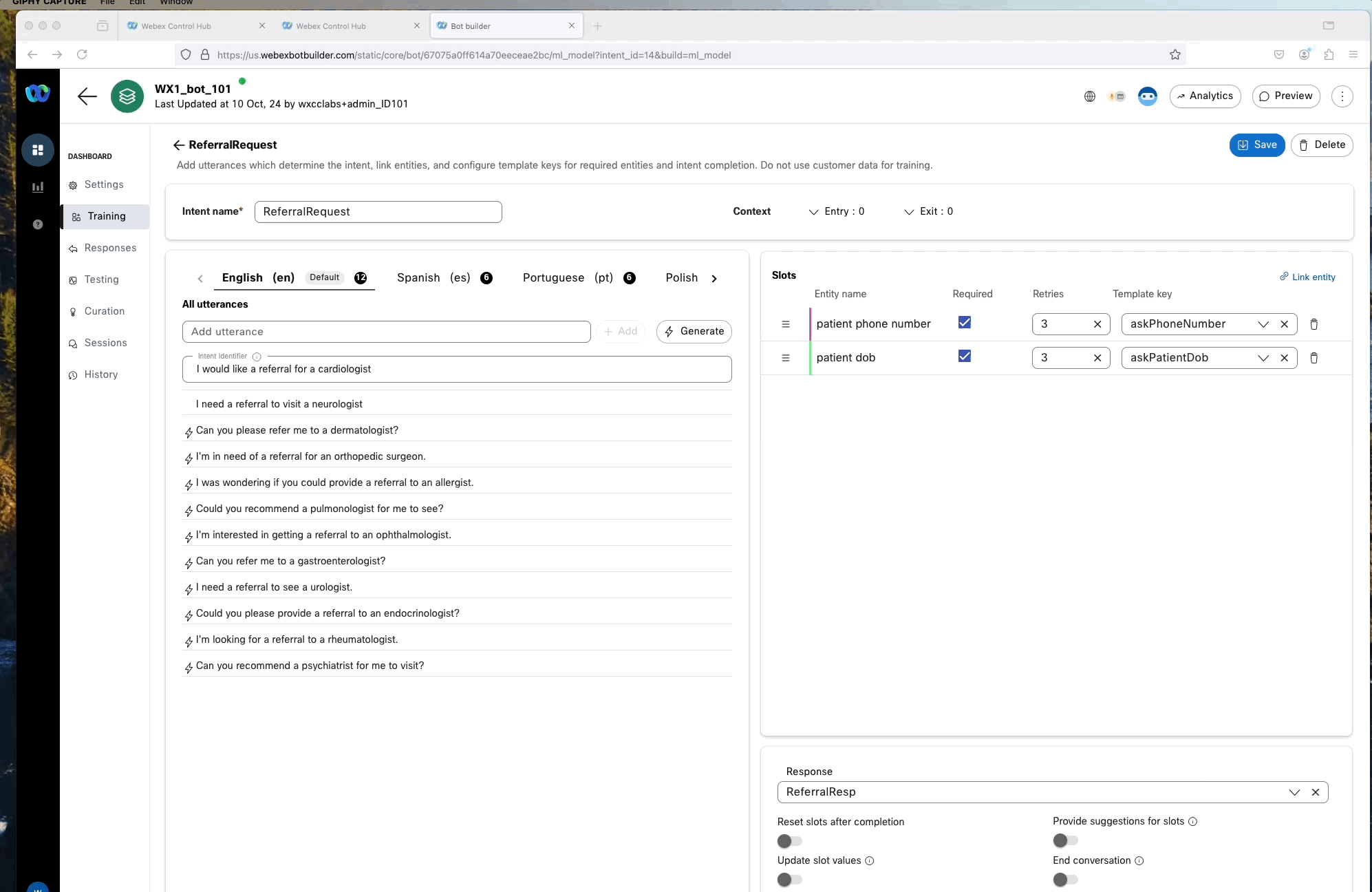Image resolution: width=1372 pixels, height=892 pixels.
Task: Go back using ReferralRequest arrow
Action: click(179, 145)
